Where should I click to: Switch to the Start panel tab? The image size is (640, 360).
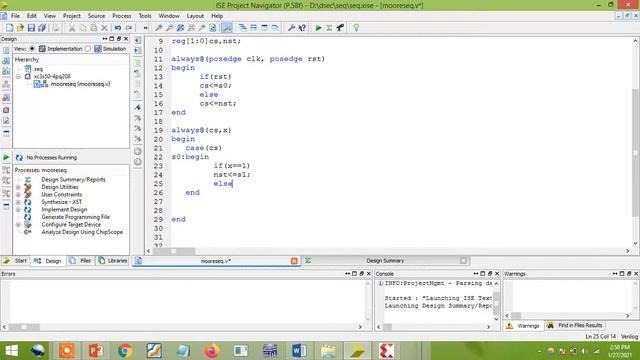[x=16, y=261]
